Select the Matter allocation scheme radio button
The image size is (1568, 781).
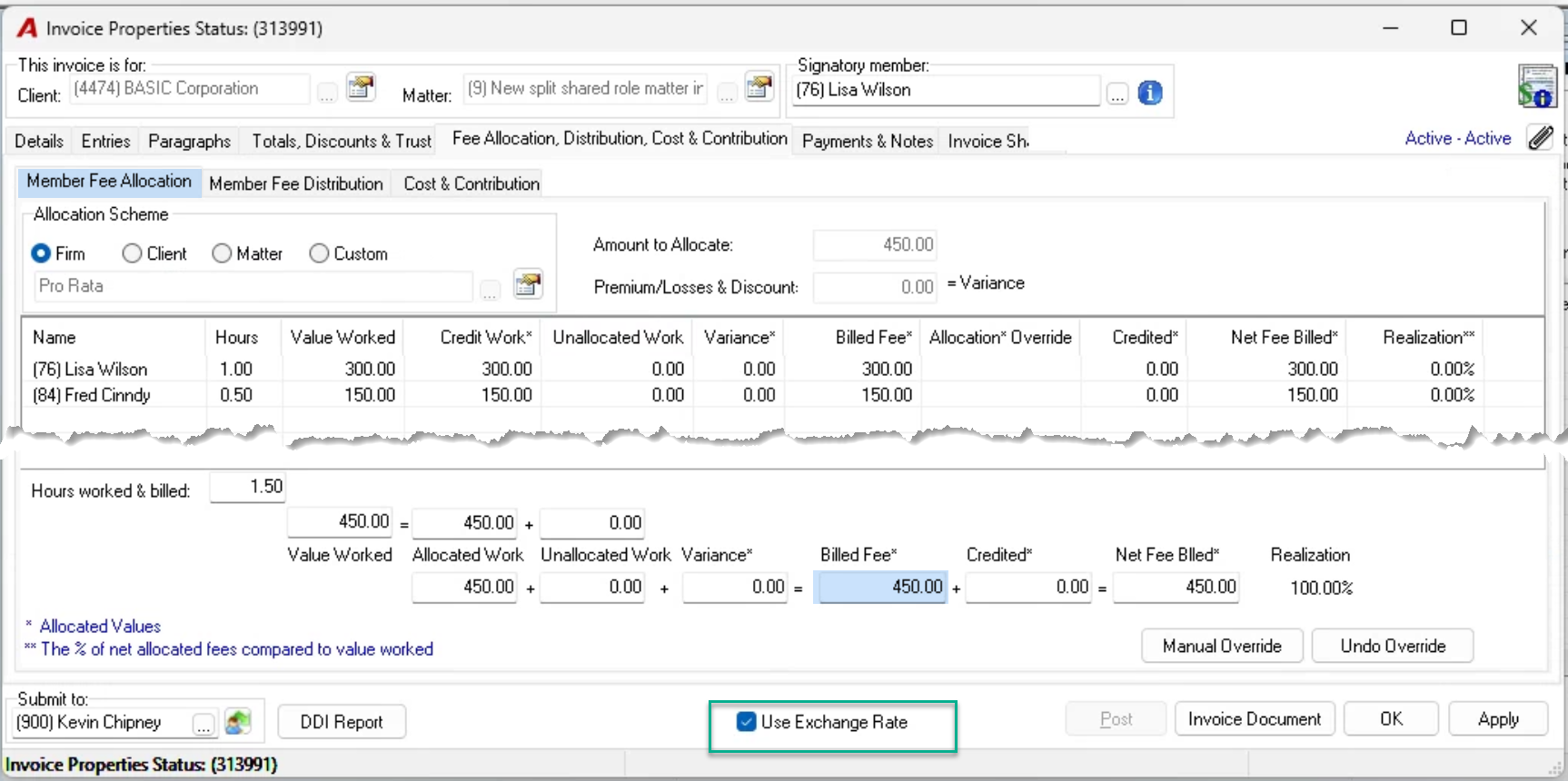[x=222, y=253]
